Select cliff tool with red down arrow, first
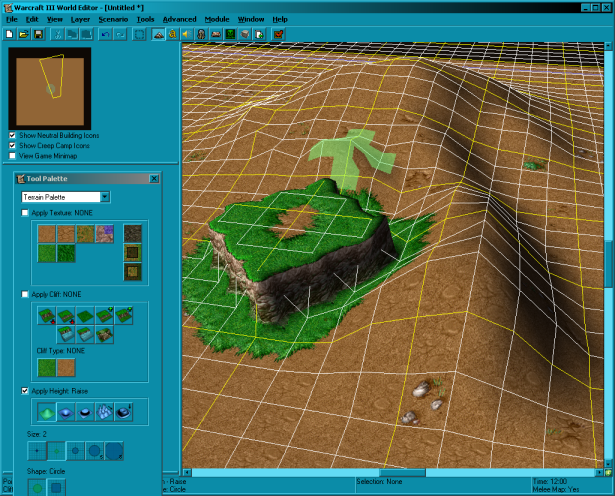Screen dimensions: 615x496 47,316
